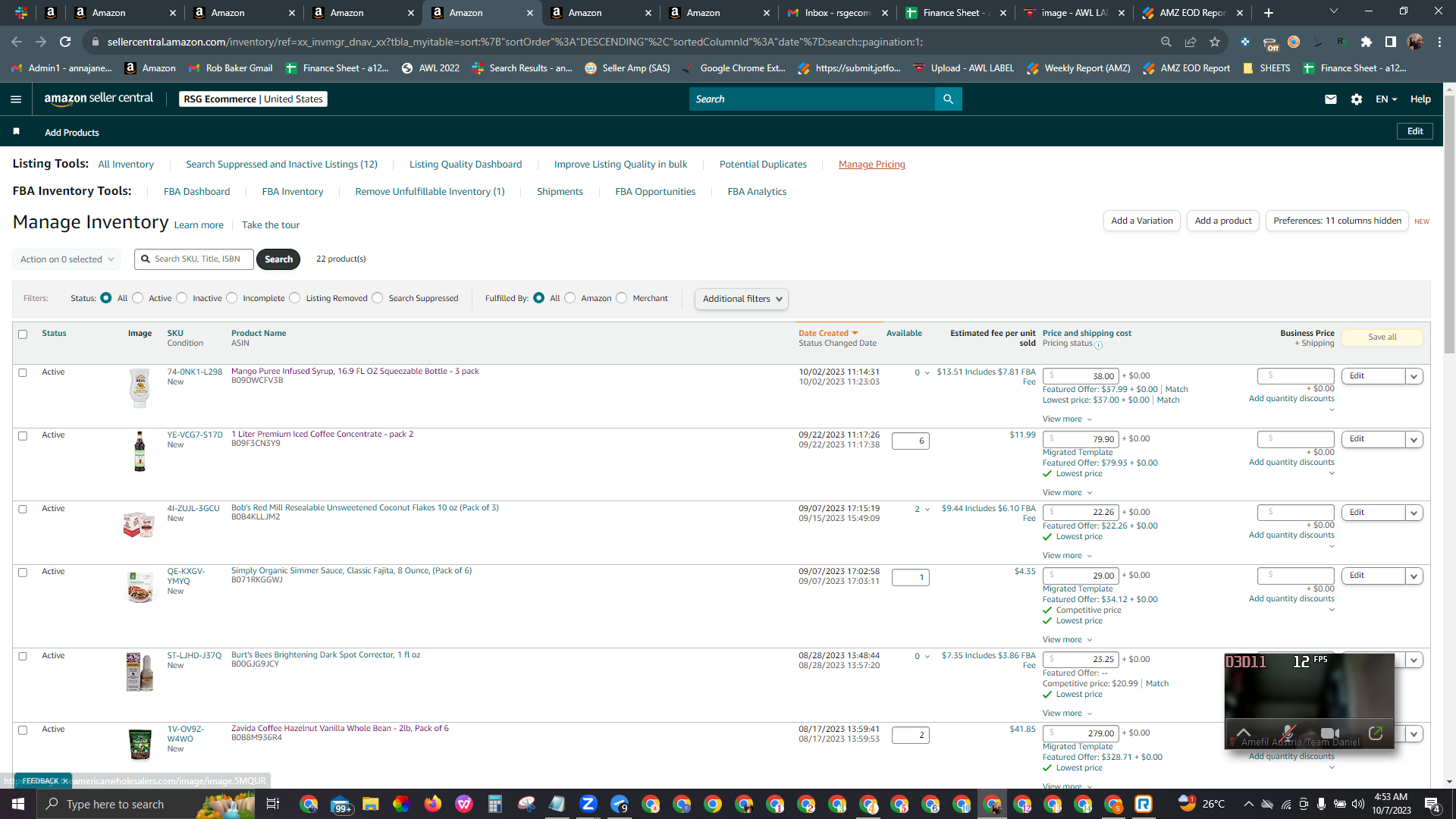This screenshot has width=1456, height=819.
Task: Expand Edit dropdown arrow for Mango Puree row
Action: pos(1414,376)
